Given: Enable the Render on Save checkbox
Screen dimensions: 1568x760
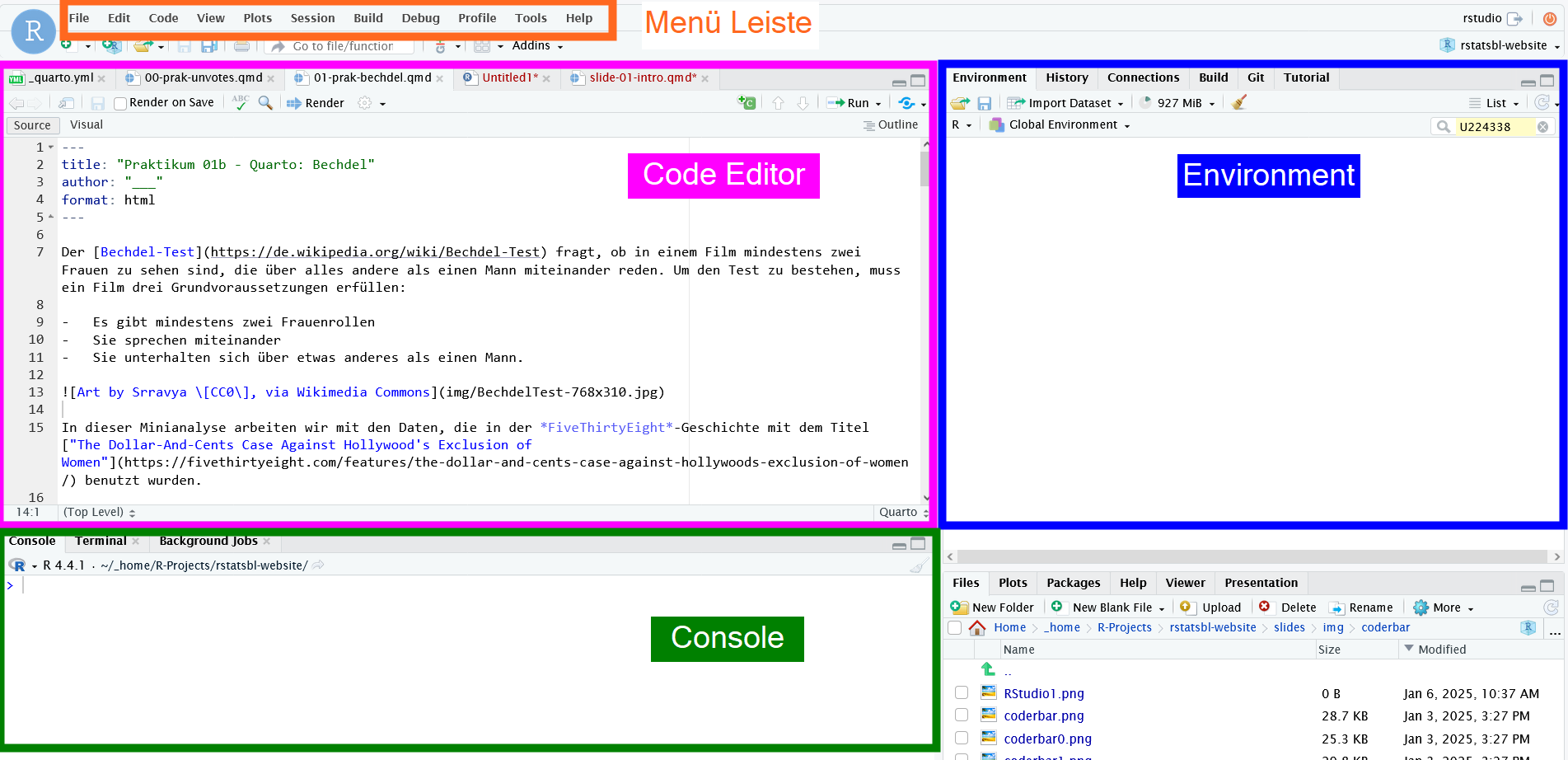Looking at the screenshot, I should (120, 103).
